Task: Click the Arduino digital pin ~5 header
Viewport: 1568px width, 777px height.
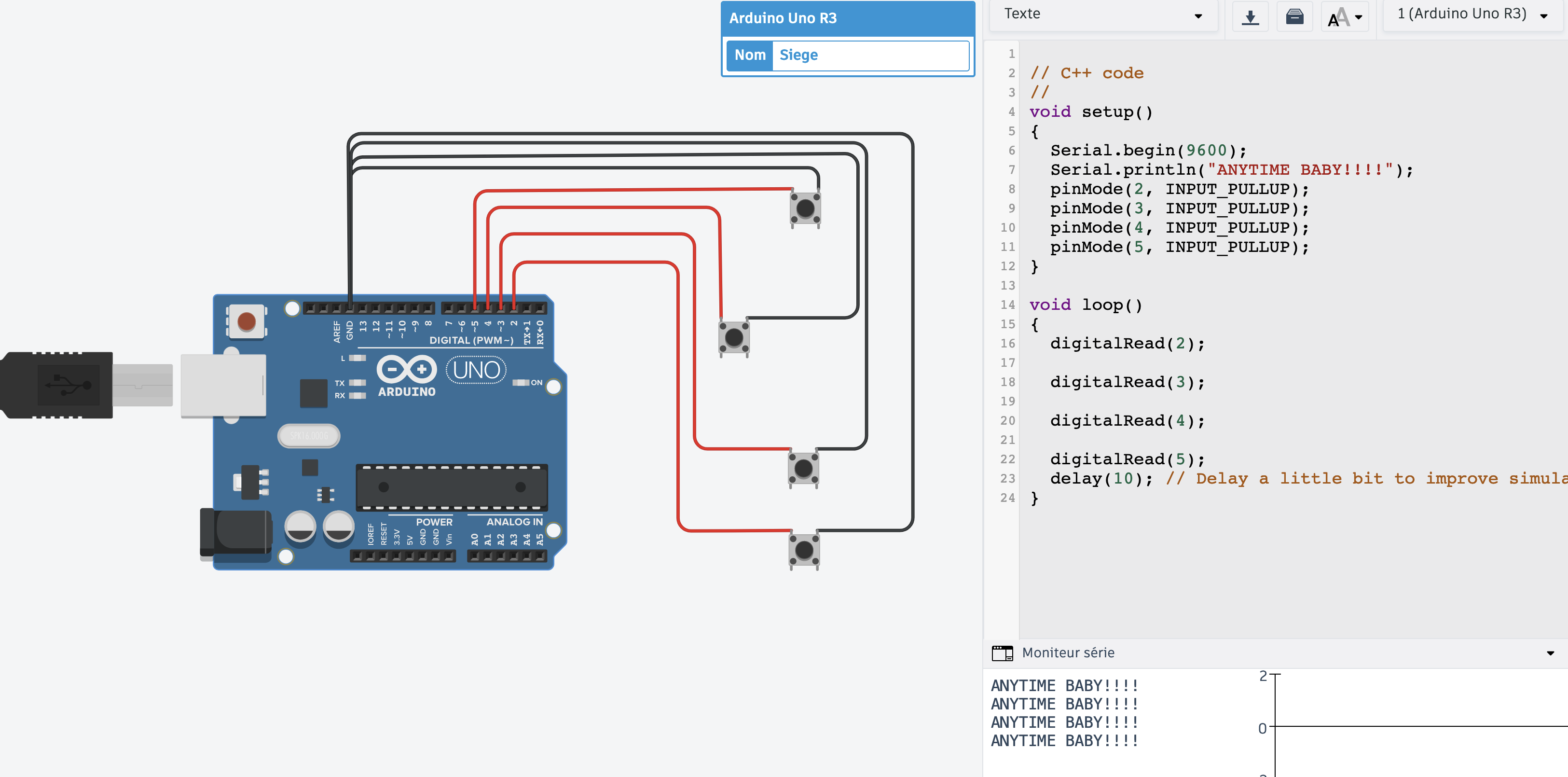Action: (475, 309)
